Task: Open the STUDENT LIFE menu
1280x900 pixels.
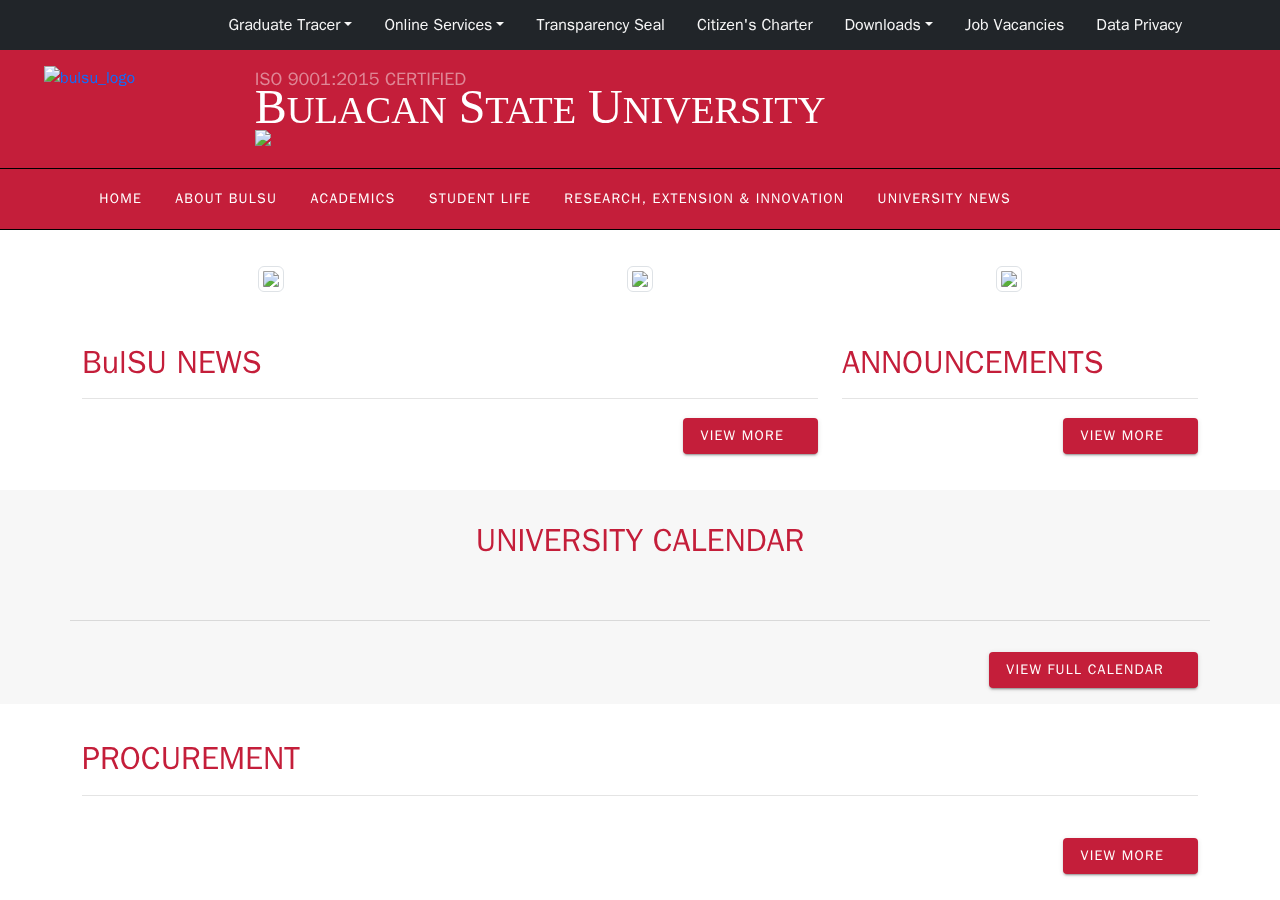Action: click(480, 199)
